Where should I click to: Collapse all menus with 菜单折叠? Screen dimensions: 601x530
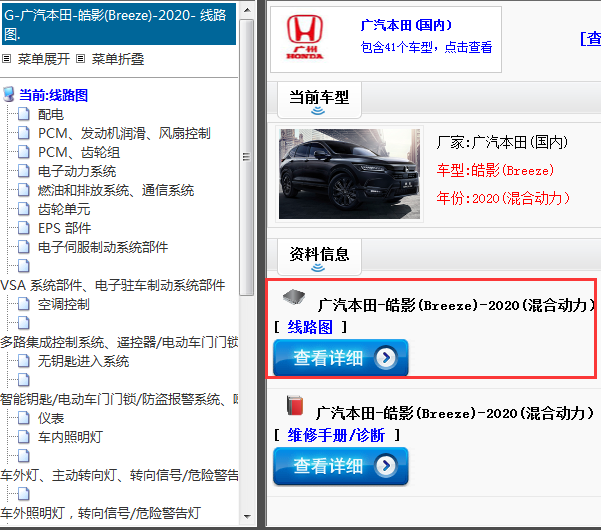point(118,59)
